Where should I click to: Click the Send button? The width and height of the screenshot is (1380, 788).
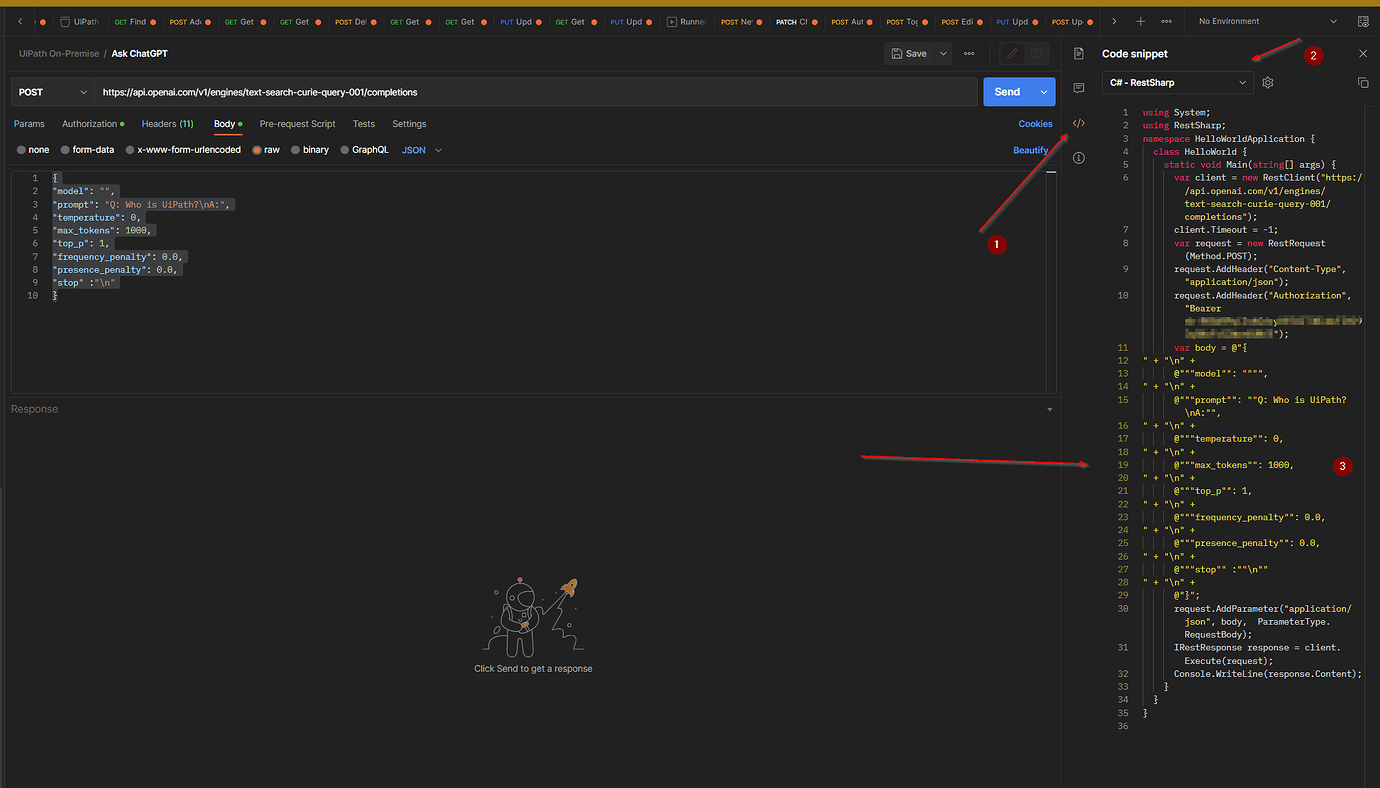[x=1007, y=91]
